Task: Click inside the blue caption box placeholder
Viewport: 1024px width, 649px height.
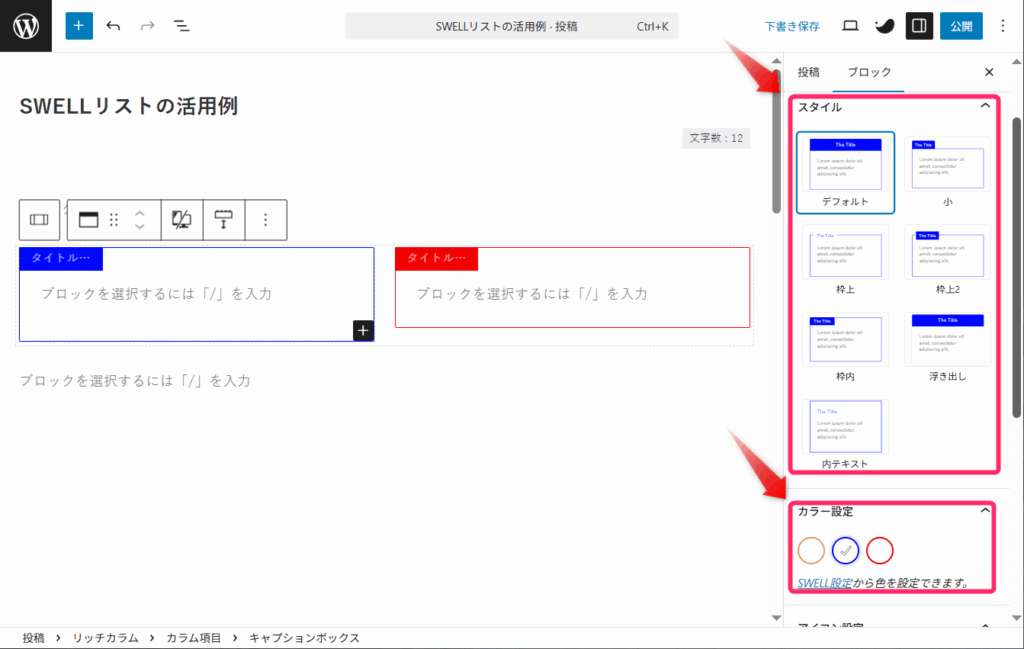Action: [x=157, y=294]
